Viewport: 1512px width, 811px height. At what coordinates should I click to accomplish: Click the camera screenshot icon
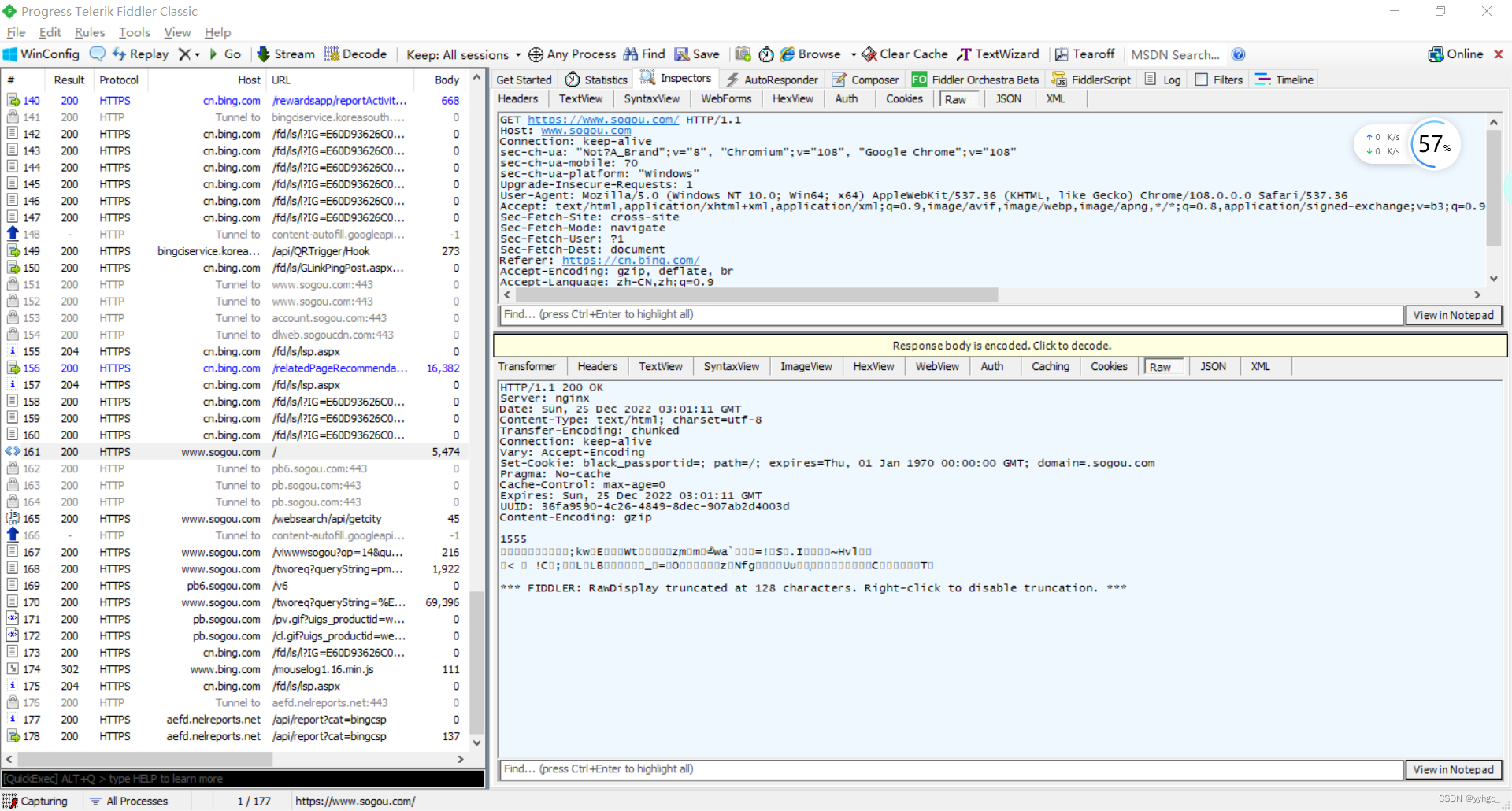[743, 54]
